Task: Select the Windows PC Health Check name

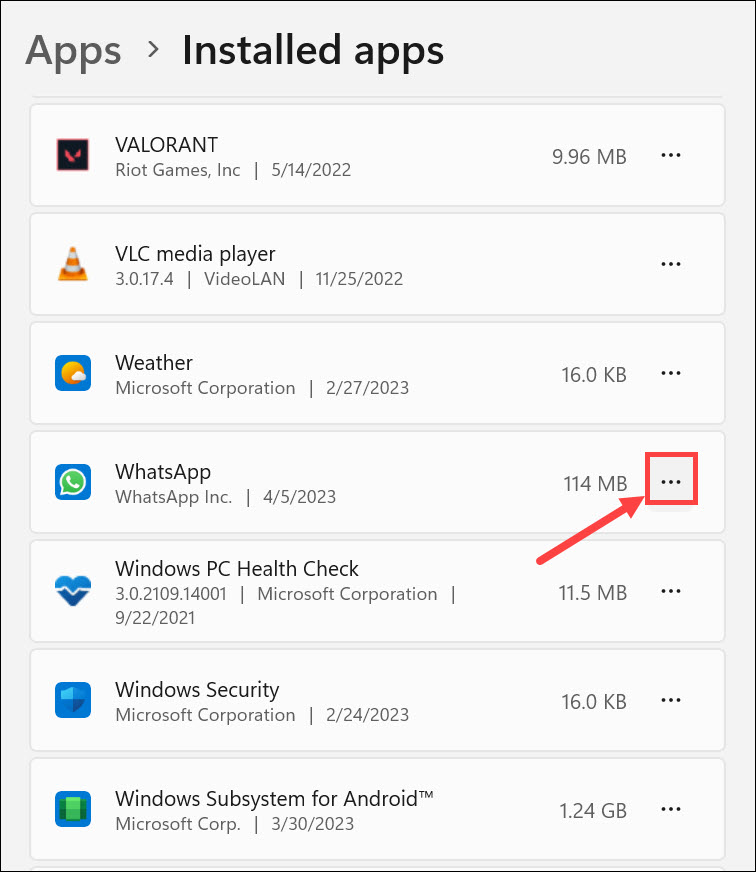Action: pos(237,568)
